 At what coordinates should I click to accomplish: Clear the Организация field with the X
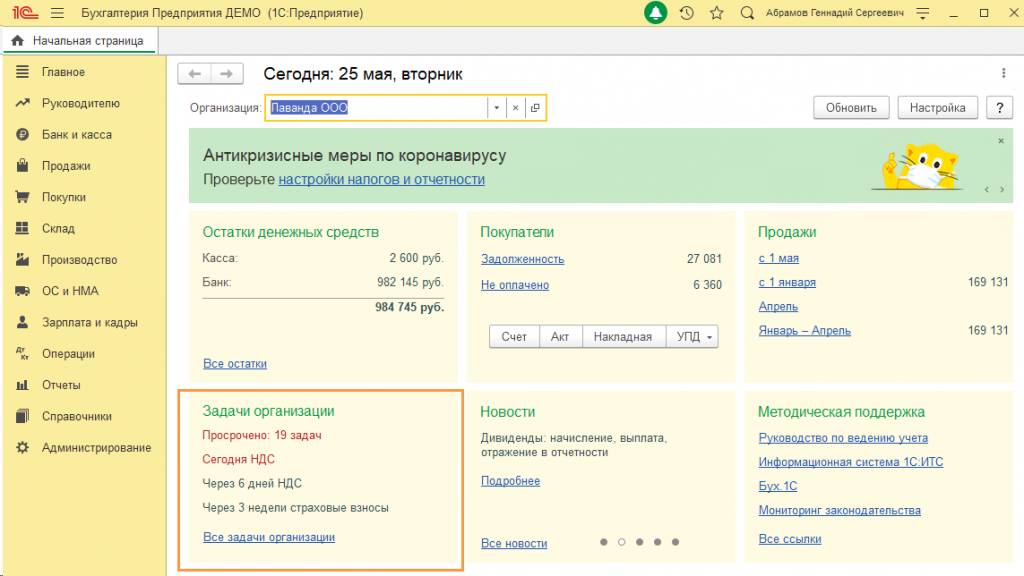(x=515, y=108)
